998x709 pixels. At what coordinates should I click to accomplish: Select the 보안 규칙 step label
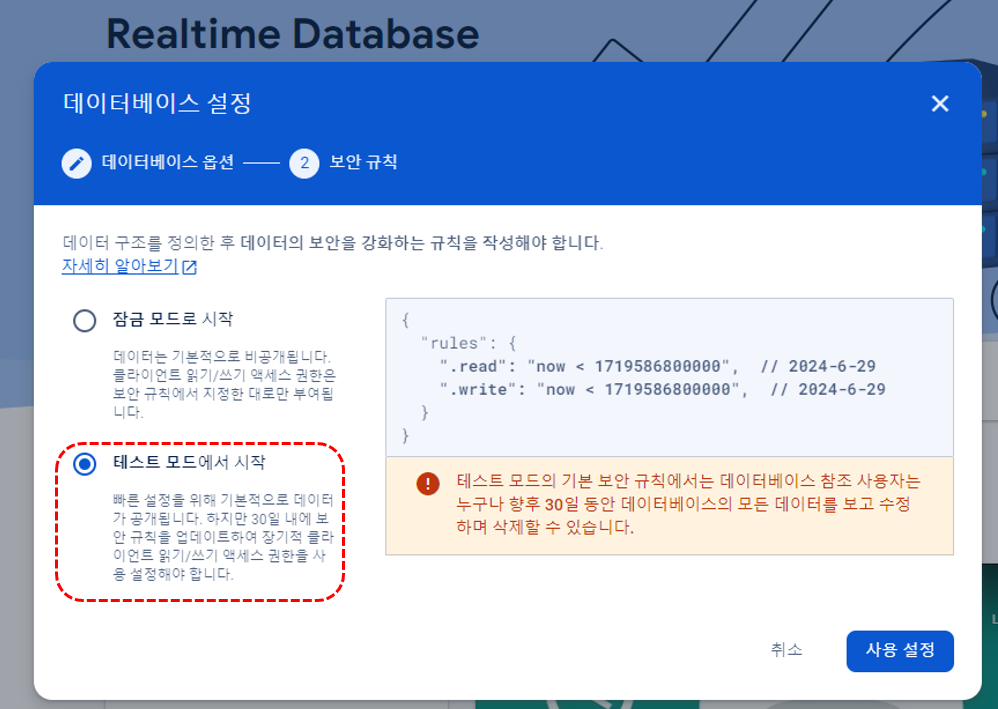coord(363,162)
